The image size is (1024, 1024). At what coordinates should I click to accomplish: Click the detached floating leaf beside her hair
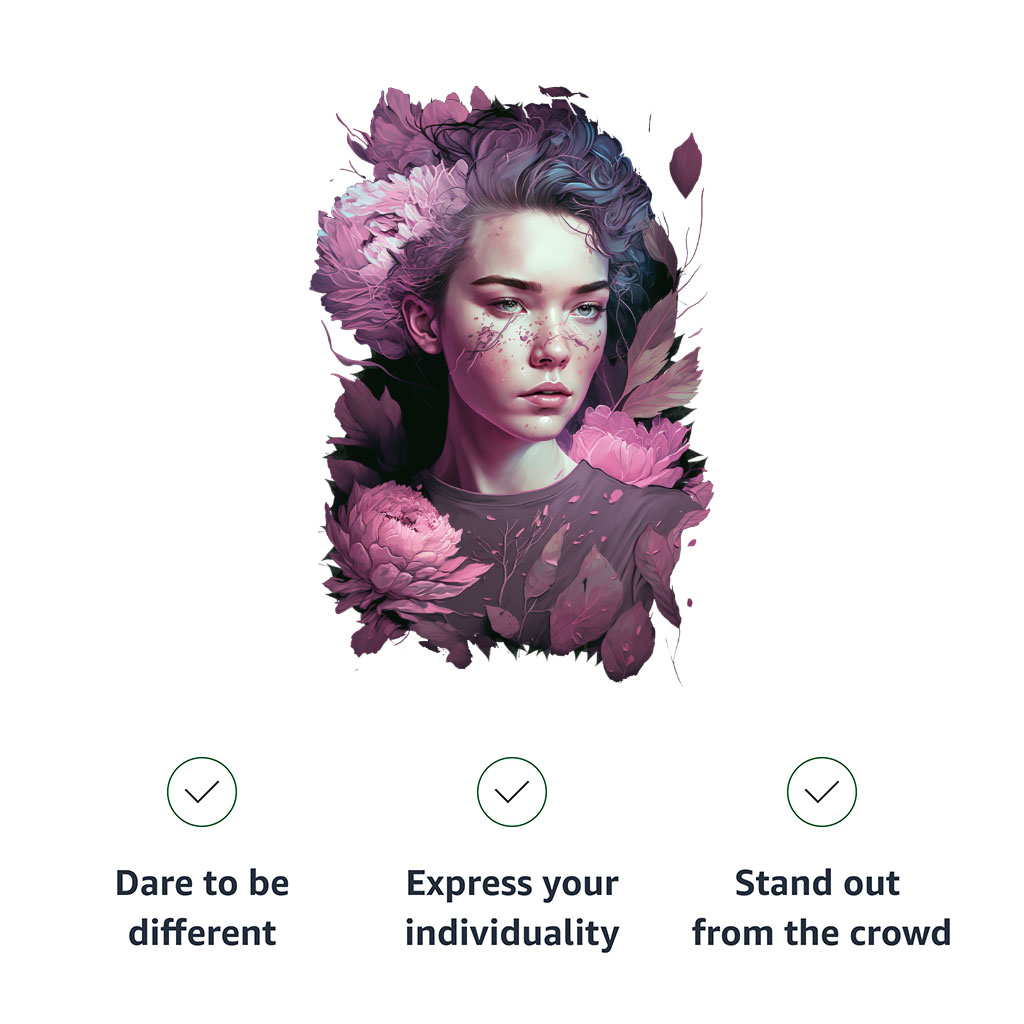685,164
